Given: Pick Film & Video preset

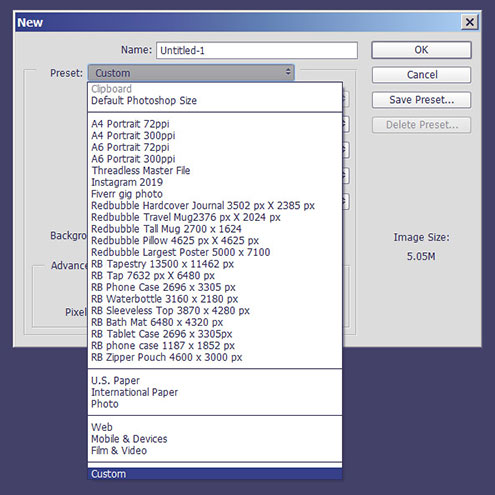Looking at the screenshot, I should click(215, 450).
